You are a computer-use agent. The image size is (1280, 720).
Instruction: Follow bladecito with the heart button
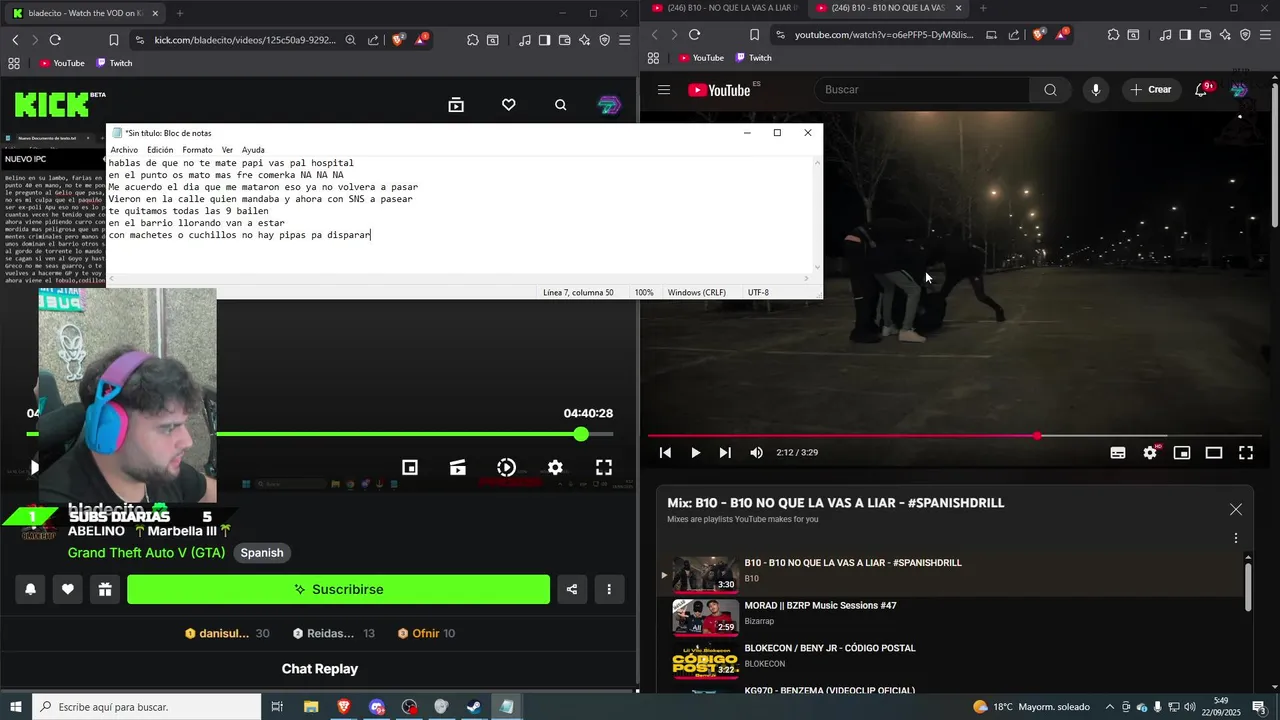pos(67,589)
